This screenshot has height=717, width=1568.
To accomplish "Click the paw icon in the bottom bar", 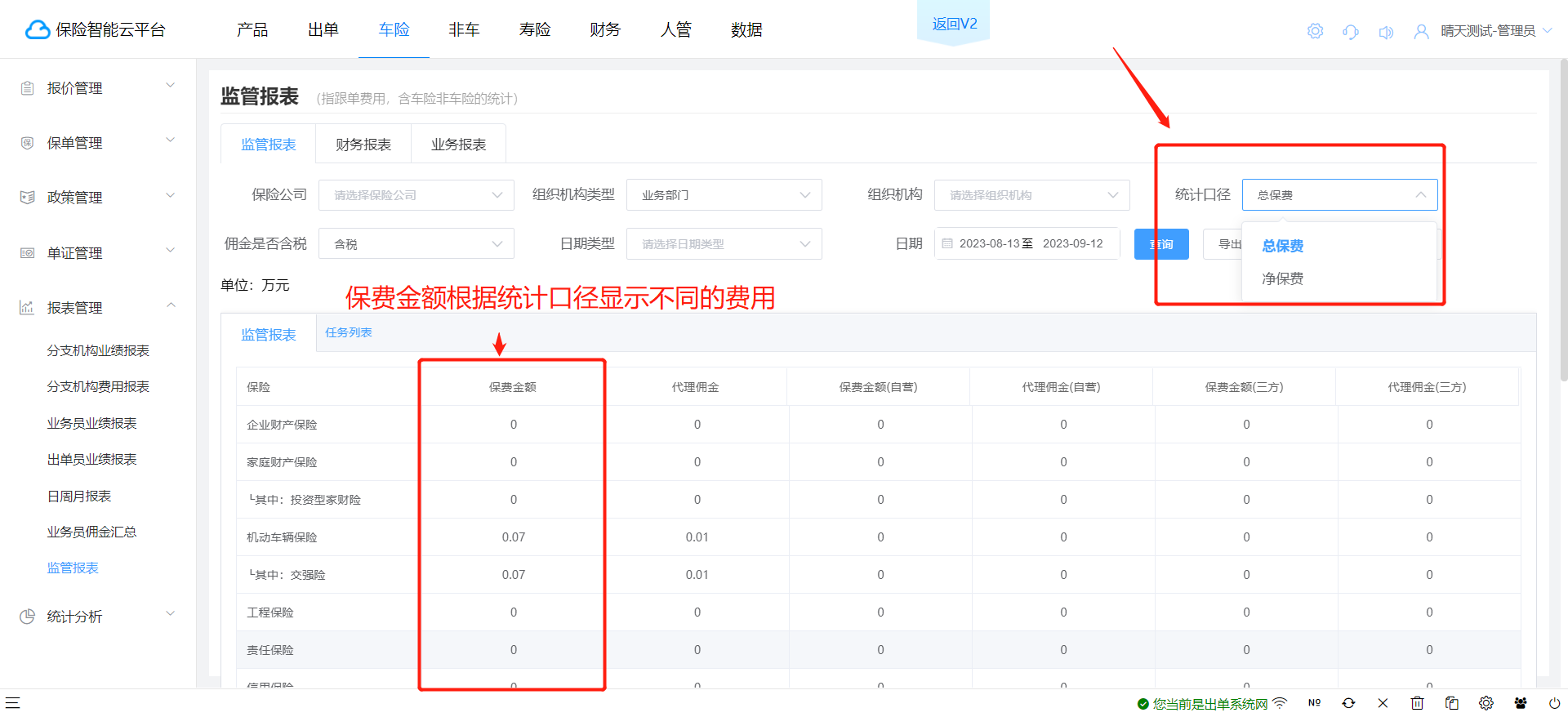I will coord(1520,702).
